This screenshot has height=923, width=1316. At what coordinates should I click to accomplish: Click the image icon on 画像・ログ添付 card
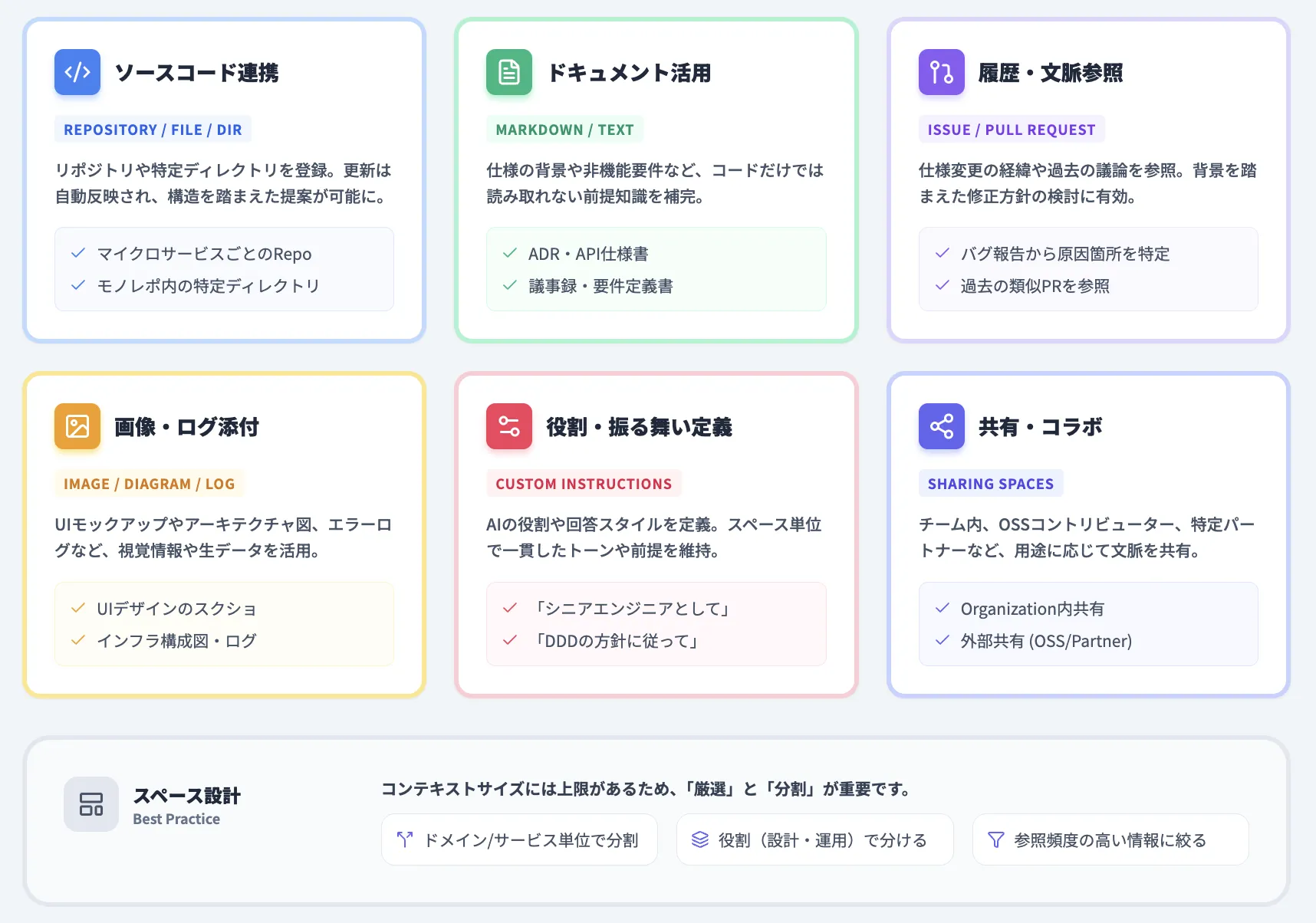coord(77,426)
